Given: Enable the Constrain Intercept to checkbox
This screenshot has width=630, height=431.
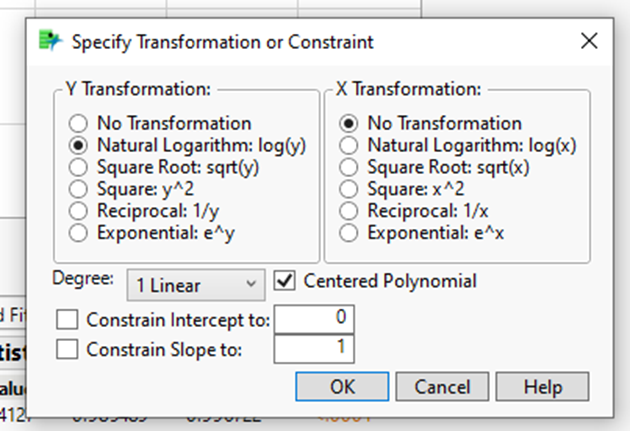Looking at the screenshot, I should pyautogui.click(x=69, y=321).
